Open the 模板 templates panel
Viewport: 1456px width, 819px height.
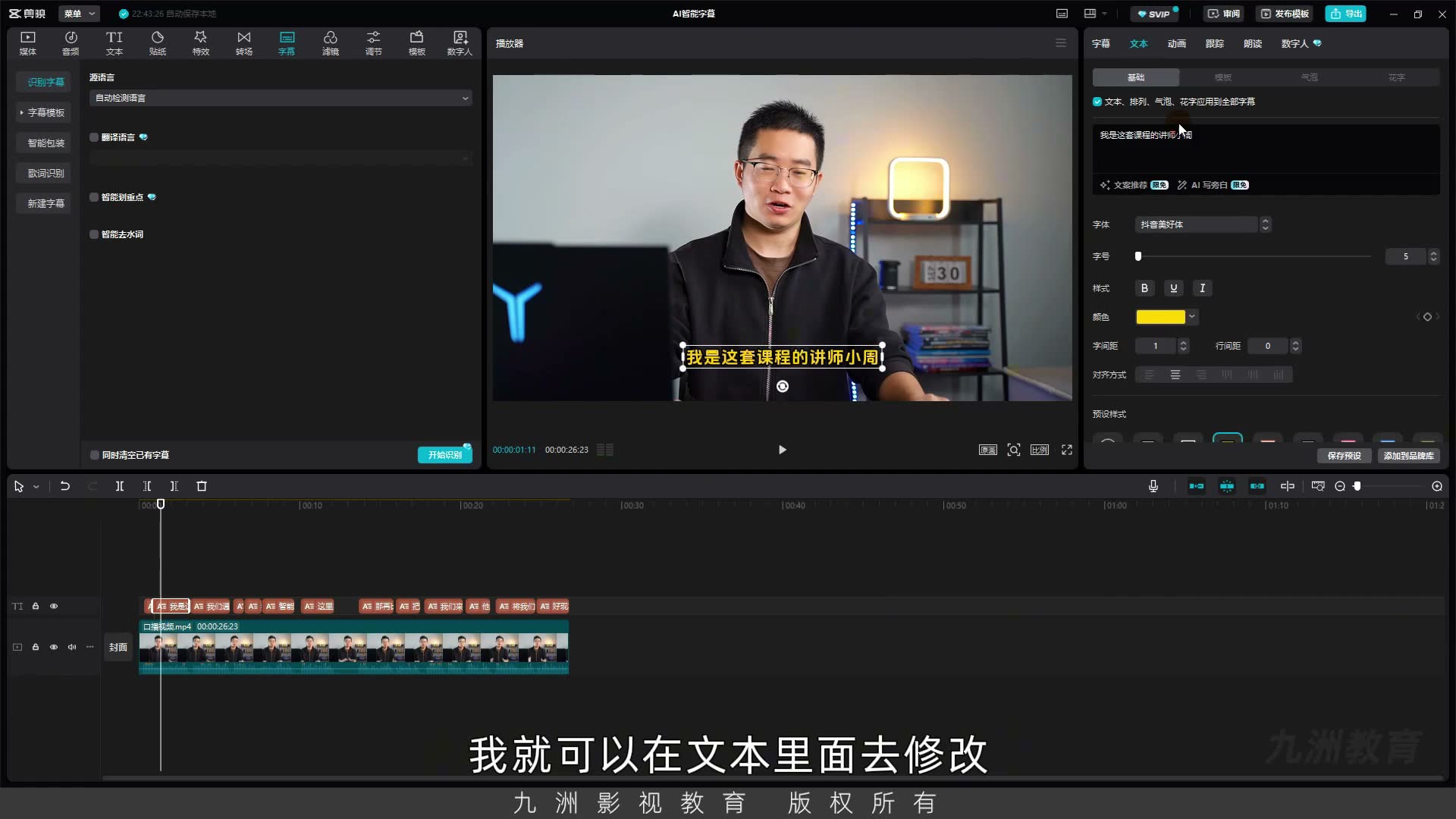(x=416, y=43)
